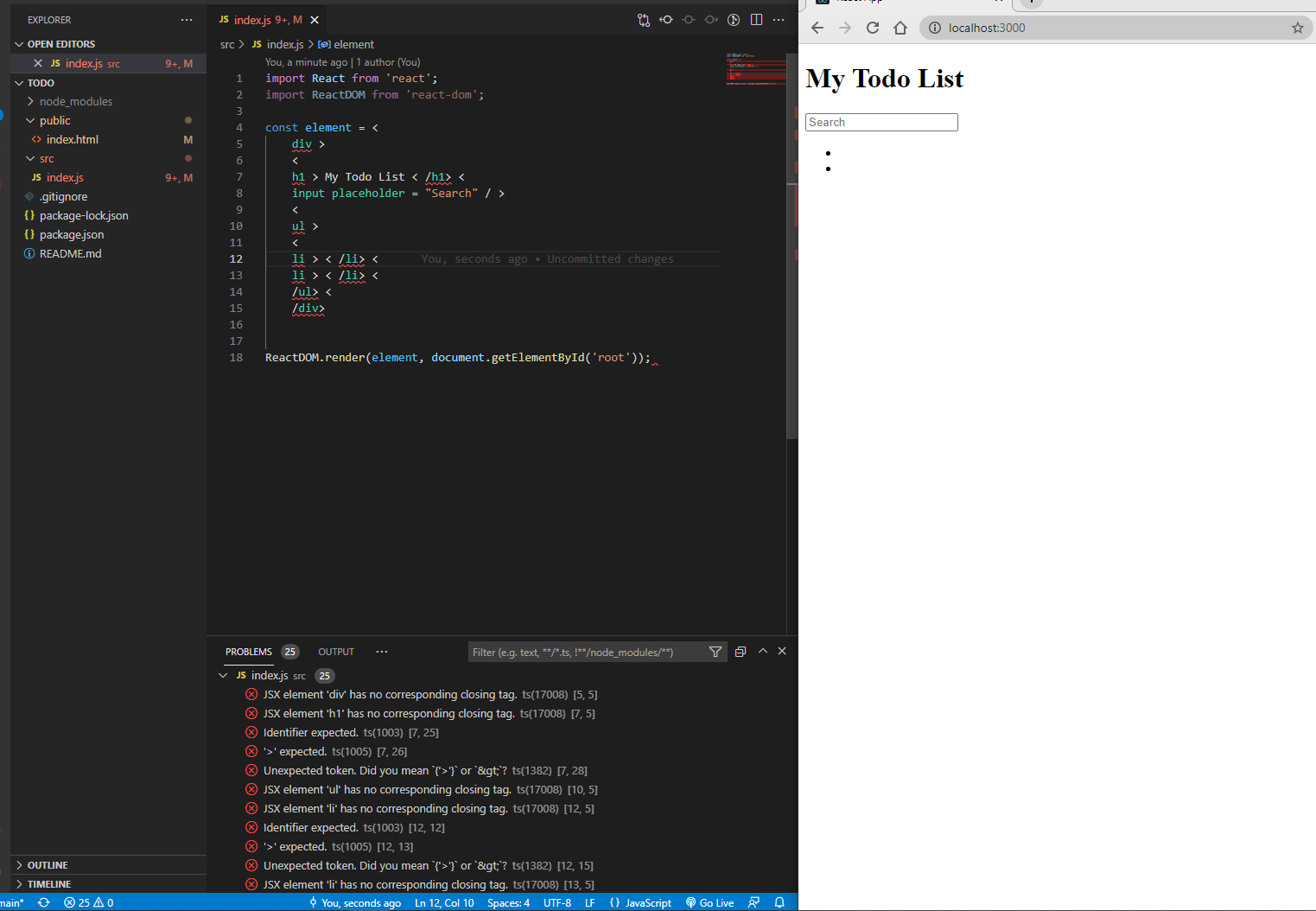Collapse all problems icon
1316x911 pixels.
[741, 652]
